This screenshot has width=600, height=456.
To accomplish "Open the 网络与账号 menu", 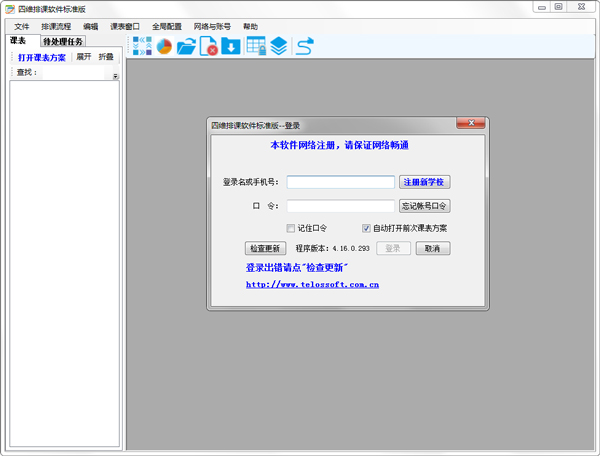I will 212,26.
